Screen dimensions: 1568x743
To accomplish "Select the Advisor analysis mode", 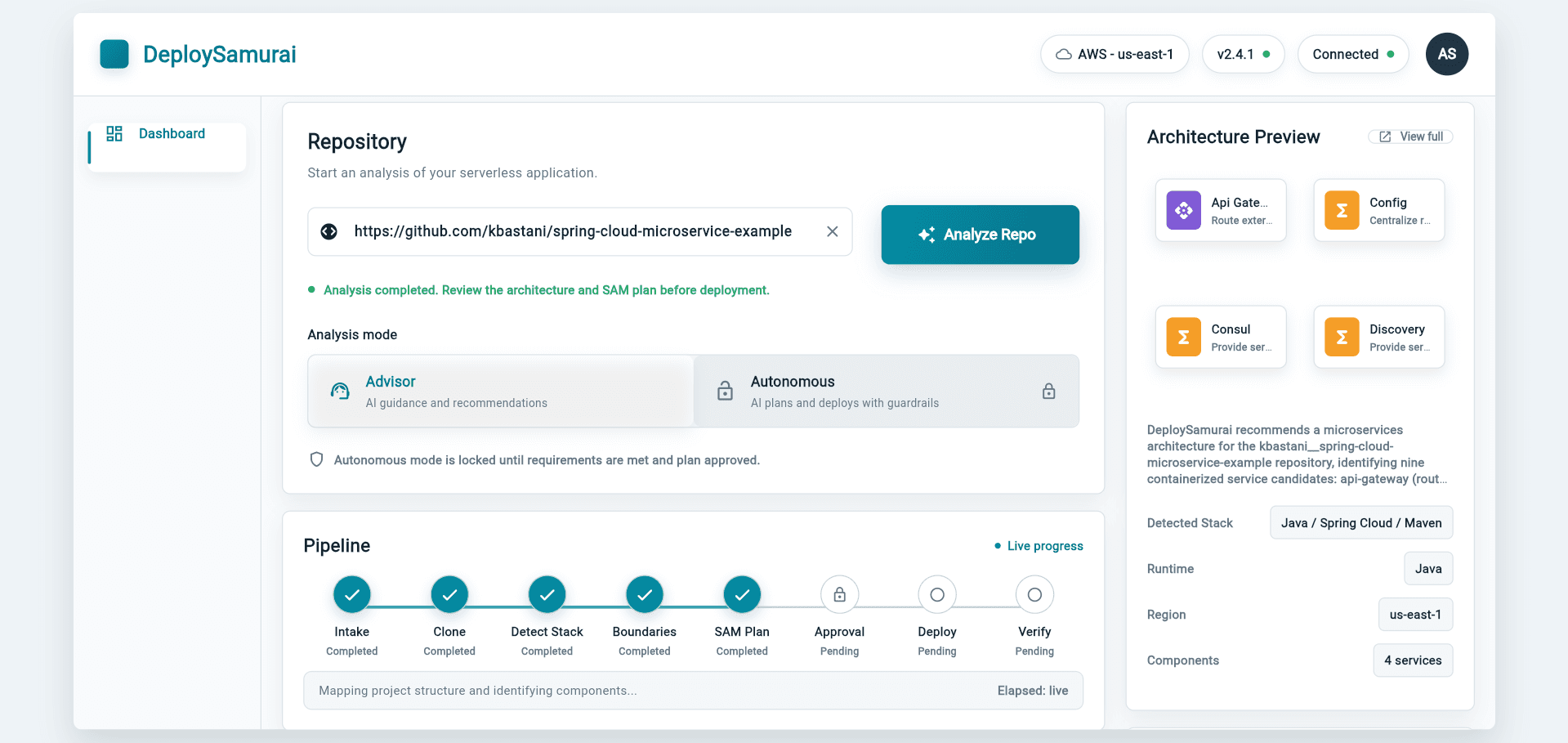I will (501, 391).
